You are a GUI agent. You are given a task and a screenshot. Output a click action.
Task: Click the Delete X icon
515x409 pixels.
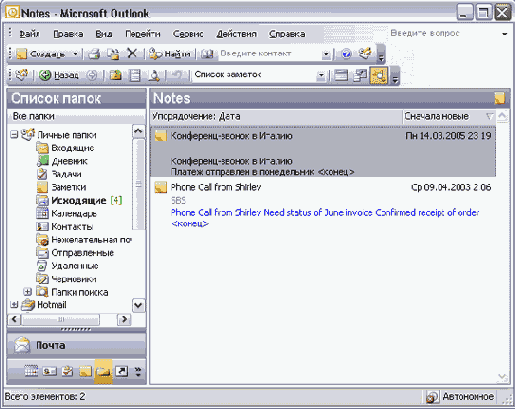[132, 53]
